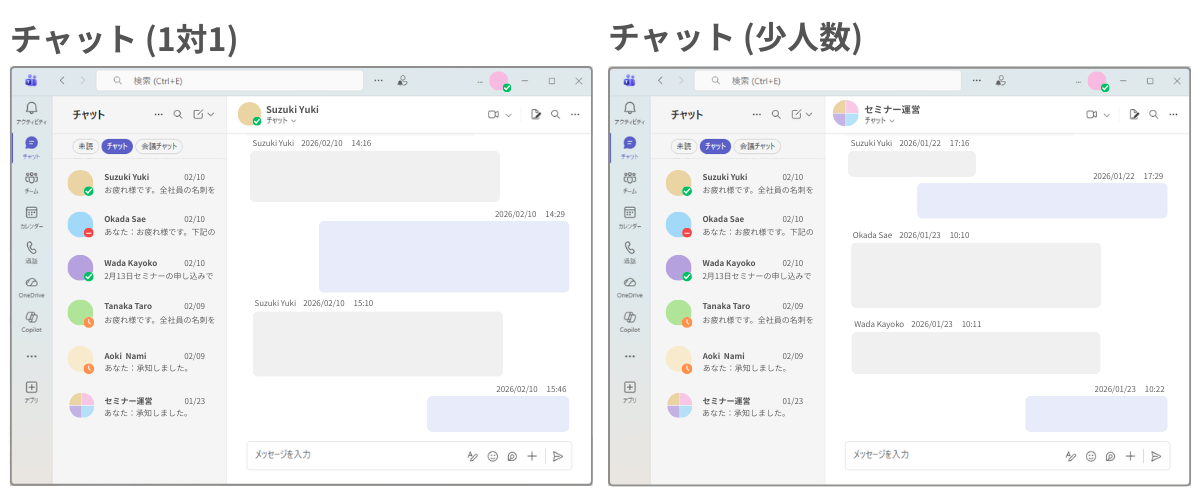Click the plus attach icon in 少人数 message box
Image resolution: width=1200 pixels, height=500 pixels.
(1130, 456)
